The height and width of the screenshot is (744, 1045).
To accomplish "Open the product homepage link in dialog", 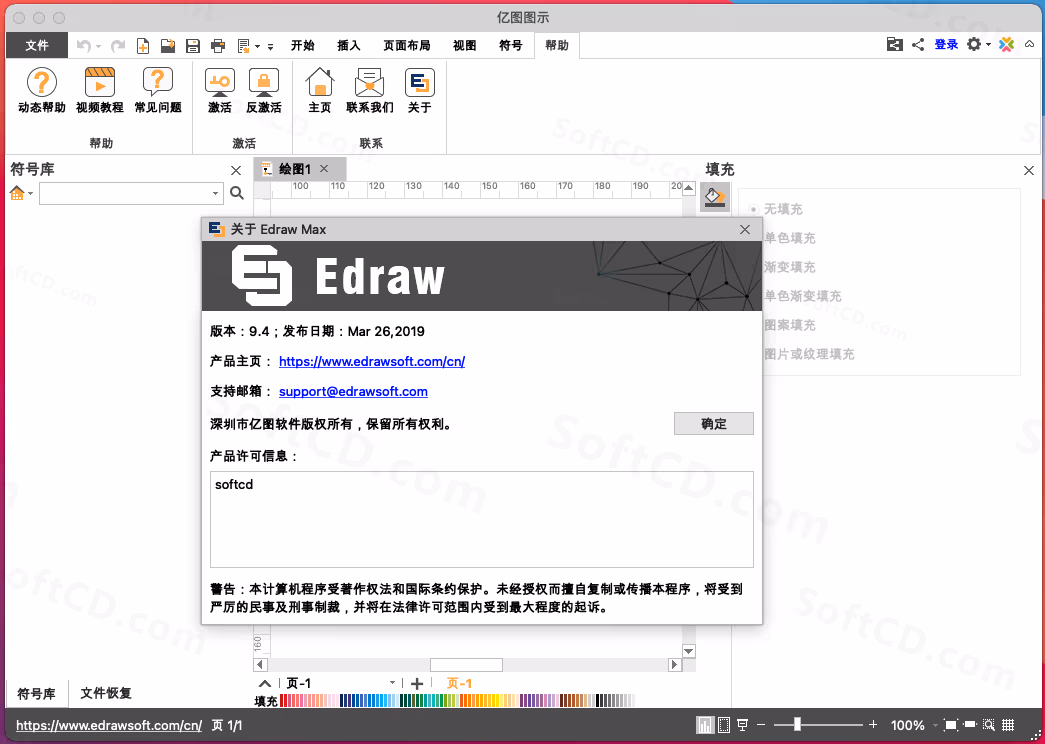I will (372, 361).
